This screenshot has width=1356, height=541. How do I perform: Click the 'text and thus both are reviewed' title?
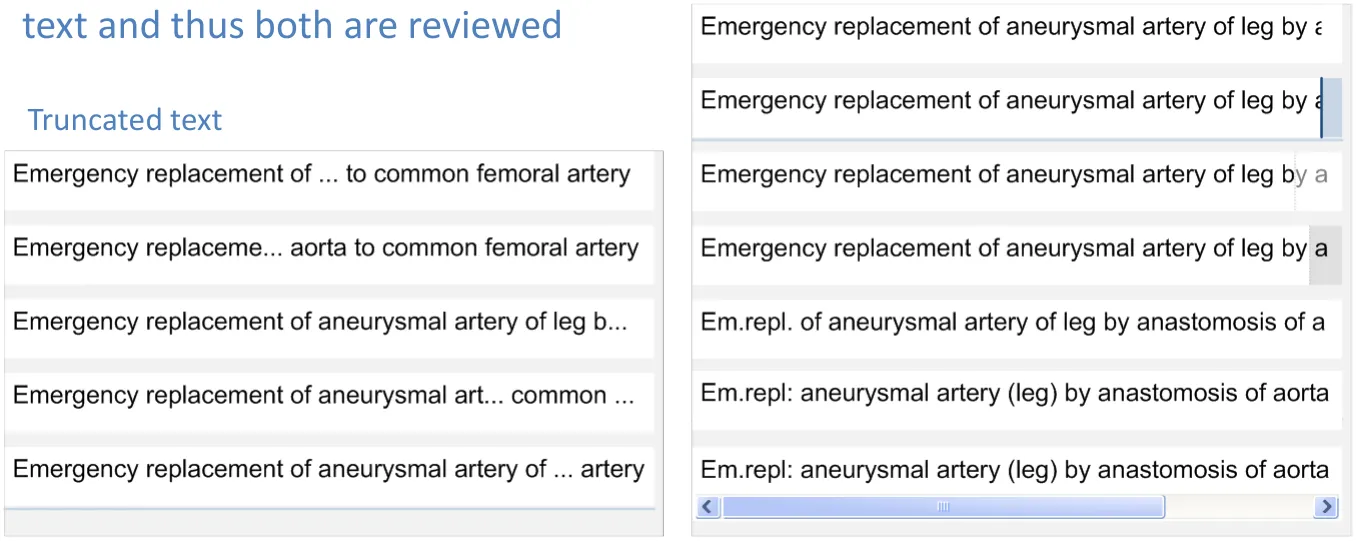(x=292, y=25)
